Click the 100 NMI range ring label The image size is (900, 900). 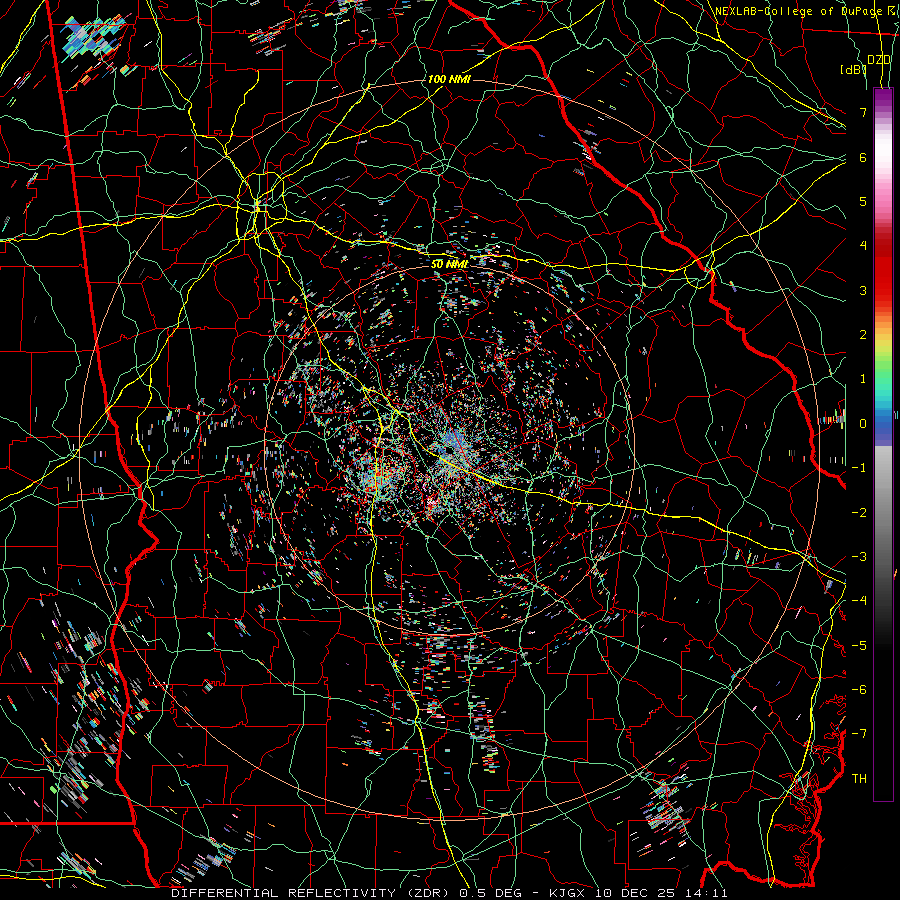(x=449, y=79)
